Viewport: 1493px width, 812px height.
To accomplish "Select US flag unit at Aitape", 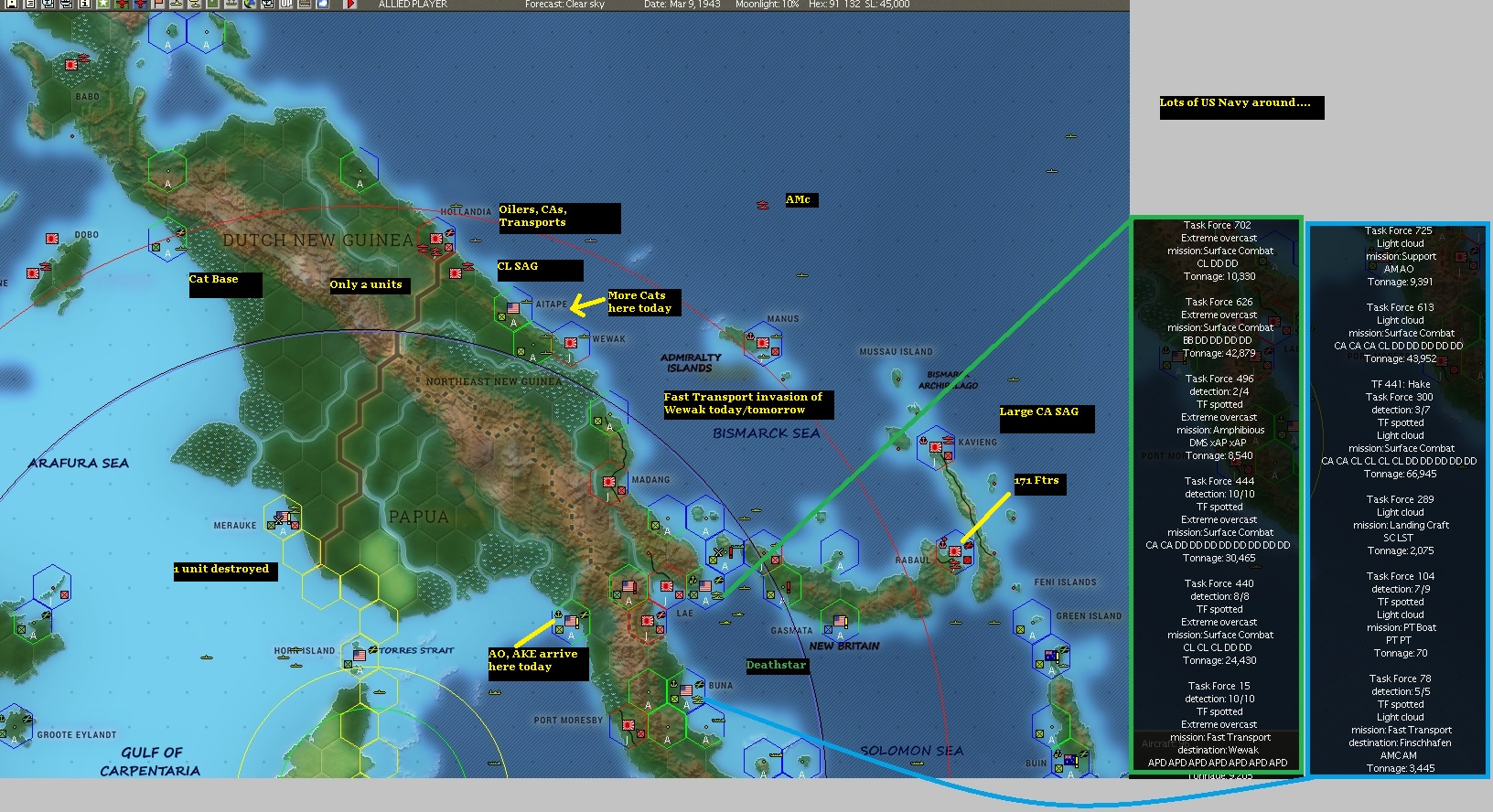I will coord(512,308).
